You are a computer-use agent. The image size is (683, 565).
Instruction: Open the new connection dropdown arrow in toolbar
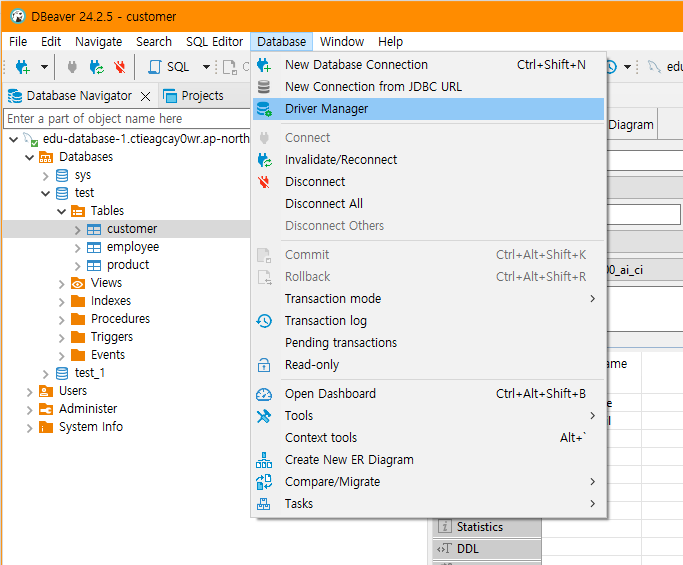44,67
